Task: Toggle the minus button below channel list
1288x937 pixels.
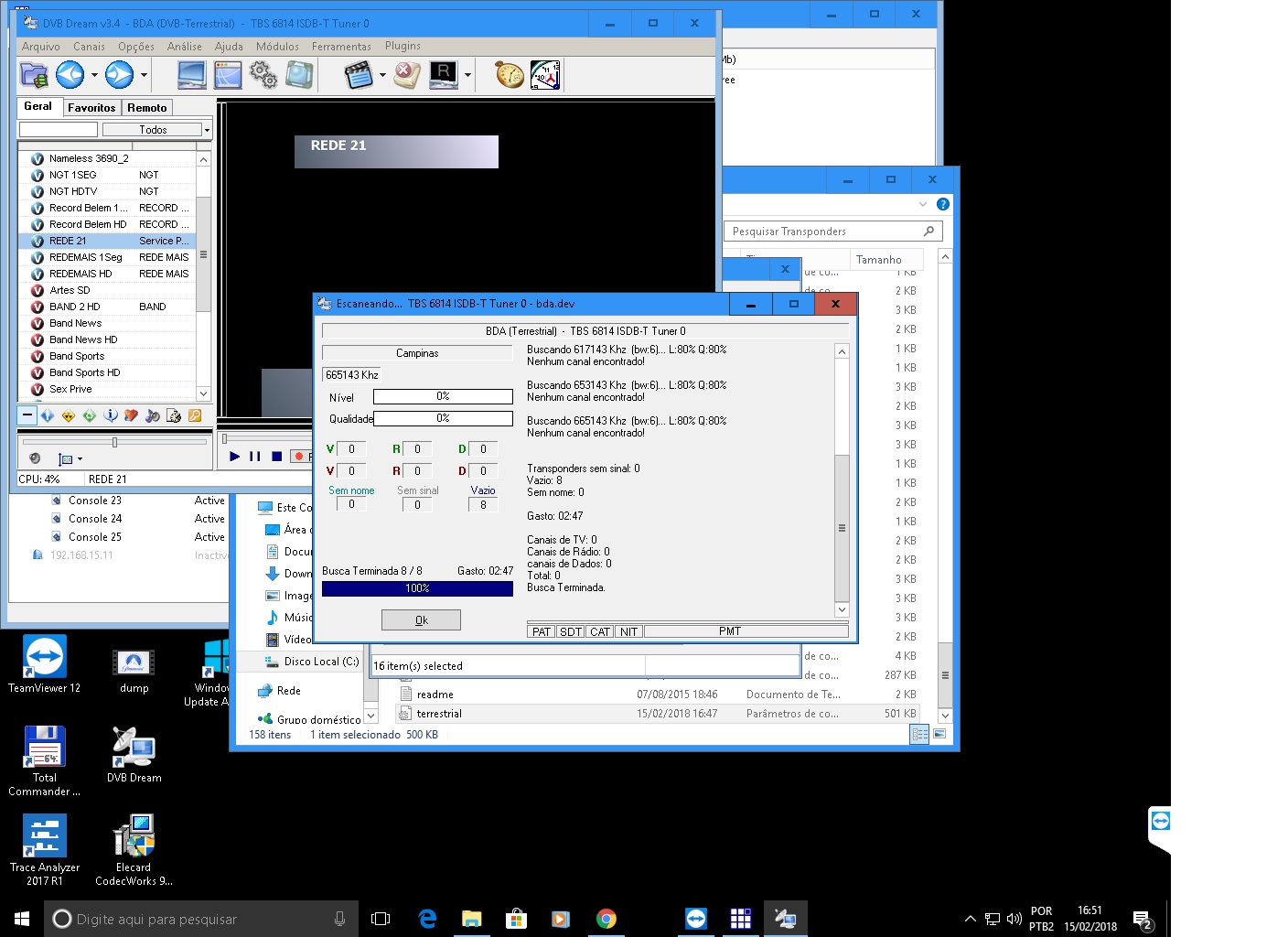Action: pyautogui.click(x=27, y=415)
